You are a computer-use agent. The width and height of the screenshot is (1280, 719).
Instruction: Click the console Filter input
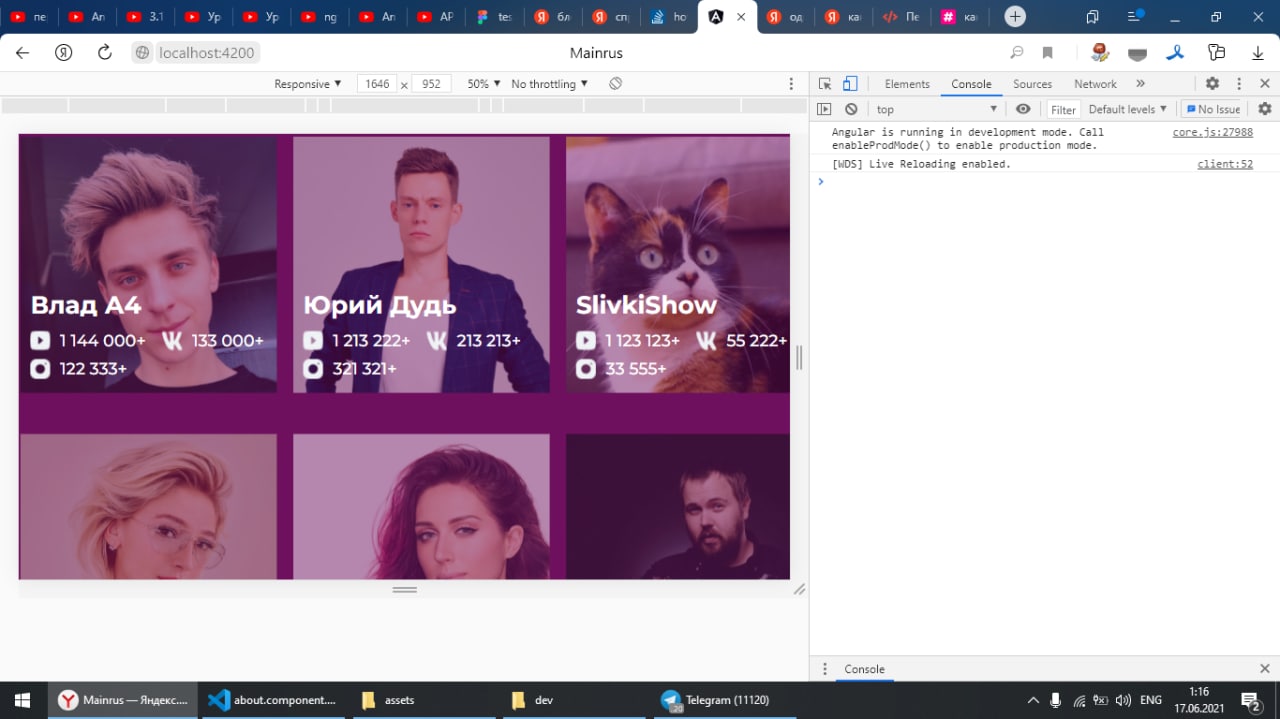[1063, 110]
